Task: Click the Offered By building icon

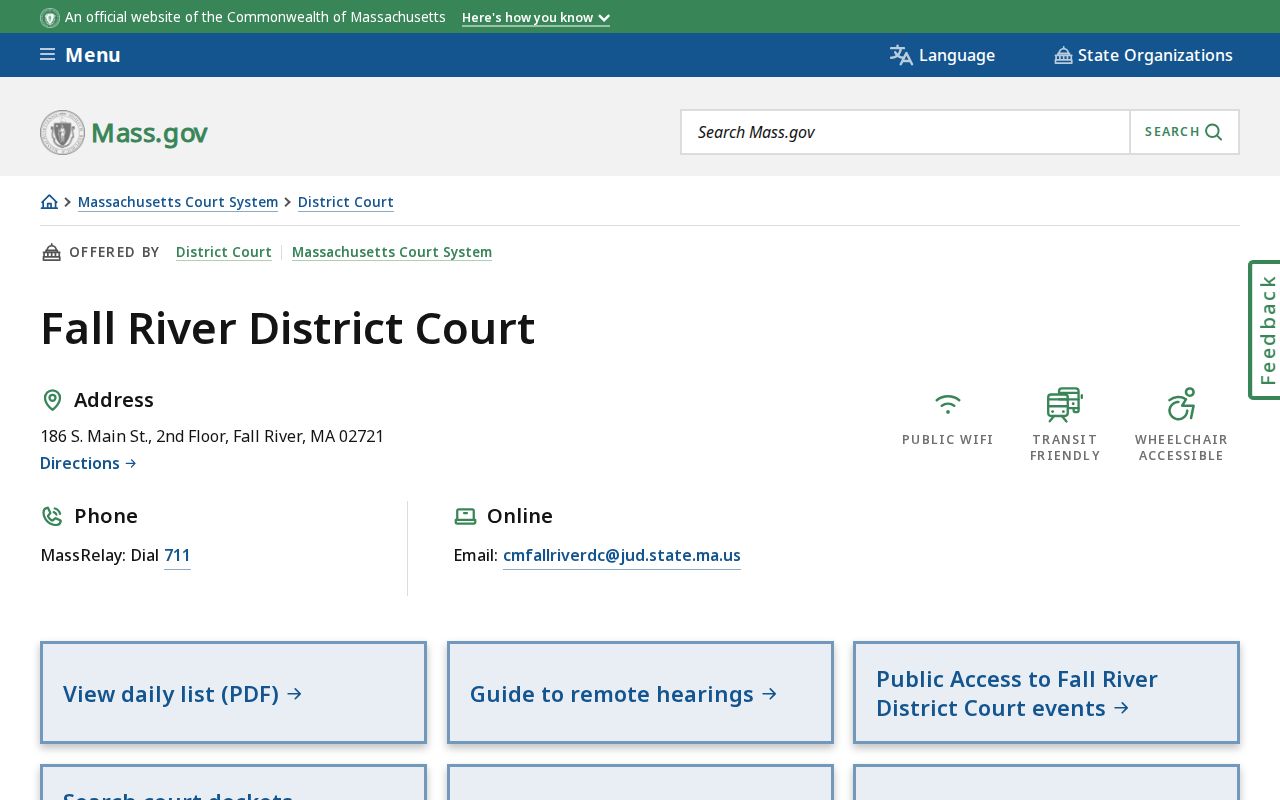Action: (x=51, y=252)
